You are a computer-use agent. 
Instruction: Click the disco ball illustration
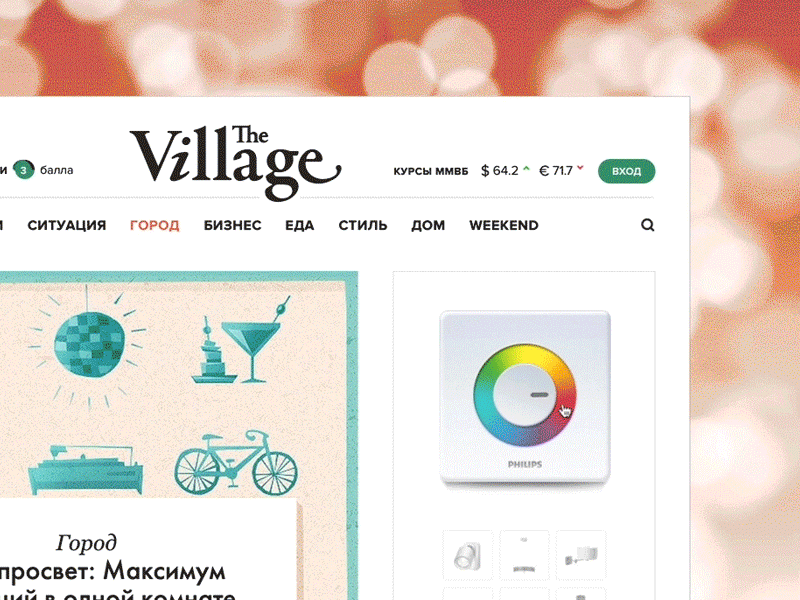89,345
